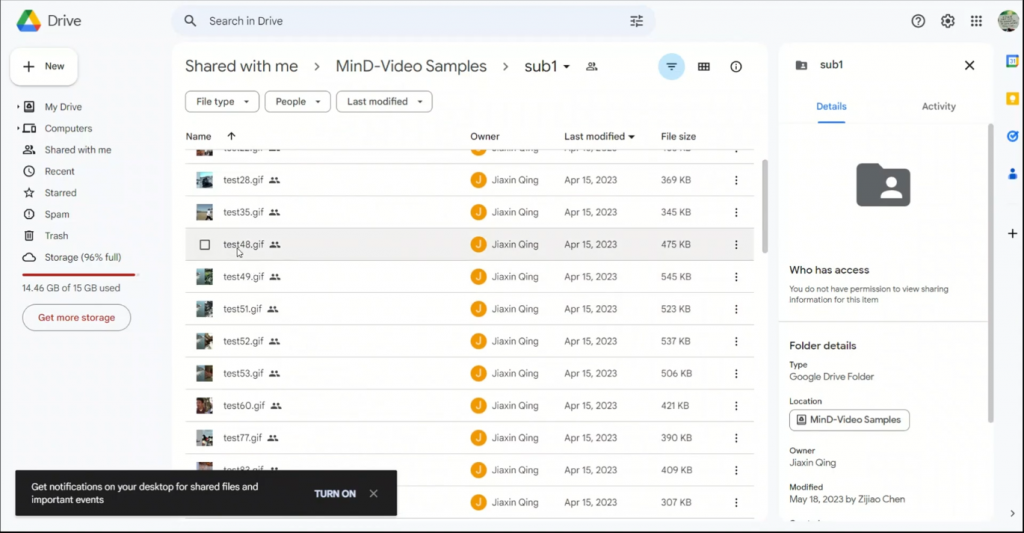This screenshot has height=533, width=1024.
Task: Go to Shared with me breadcrumb
Action: click(242, 67)
